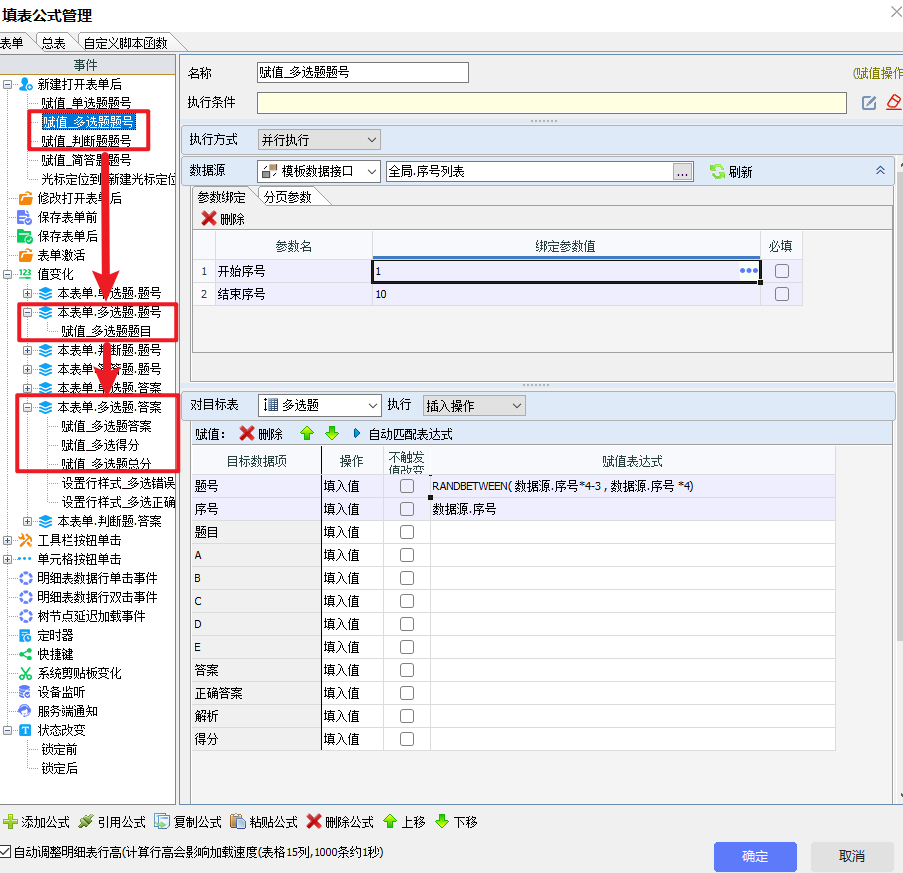
Task: Click the red X 删除公式 icon
Action: point(313,822)
